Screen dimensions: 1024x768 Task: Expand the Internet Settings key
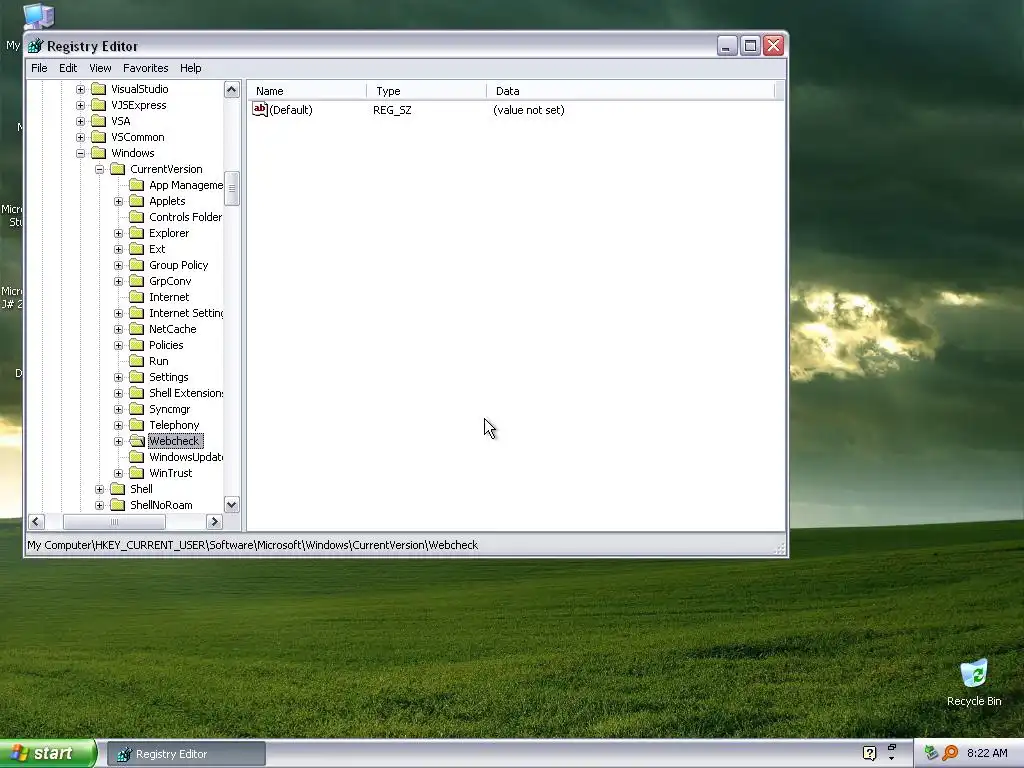click(x=118, y=313)
